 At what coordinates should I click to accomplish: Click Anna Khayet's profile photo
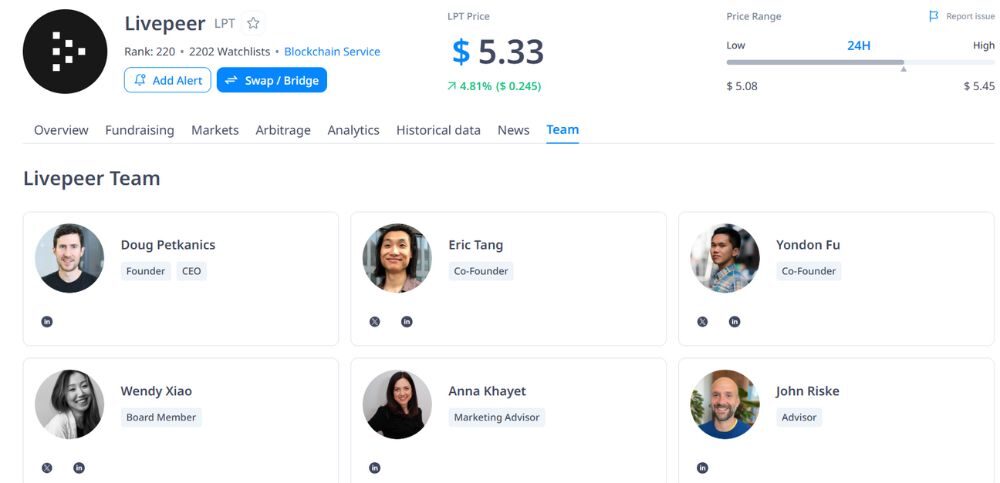tap(397, 405)
